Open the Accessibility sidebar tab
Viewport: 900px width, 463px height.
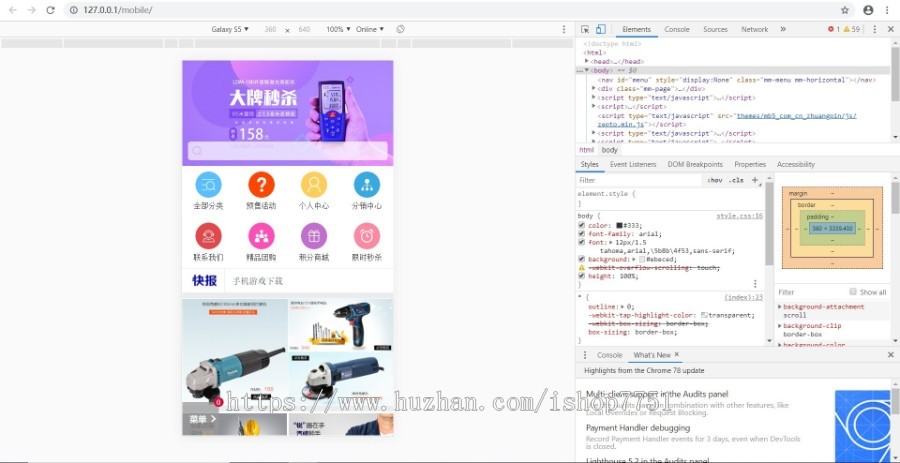(796, 164)
